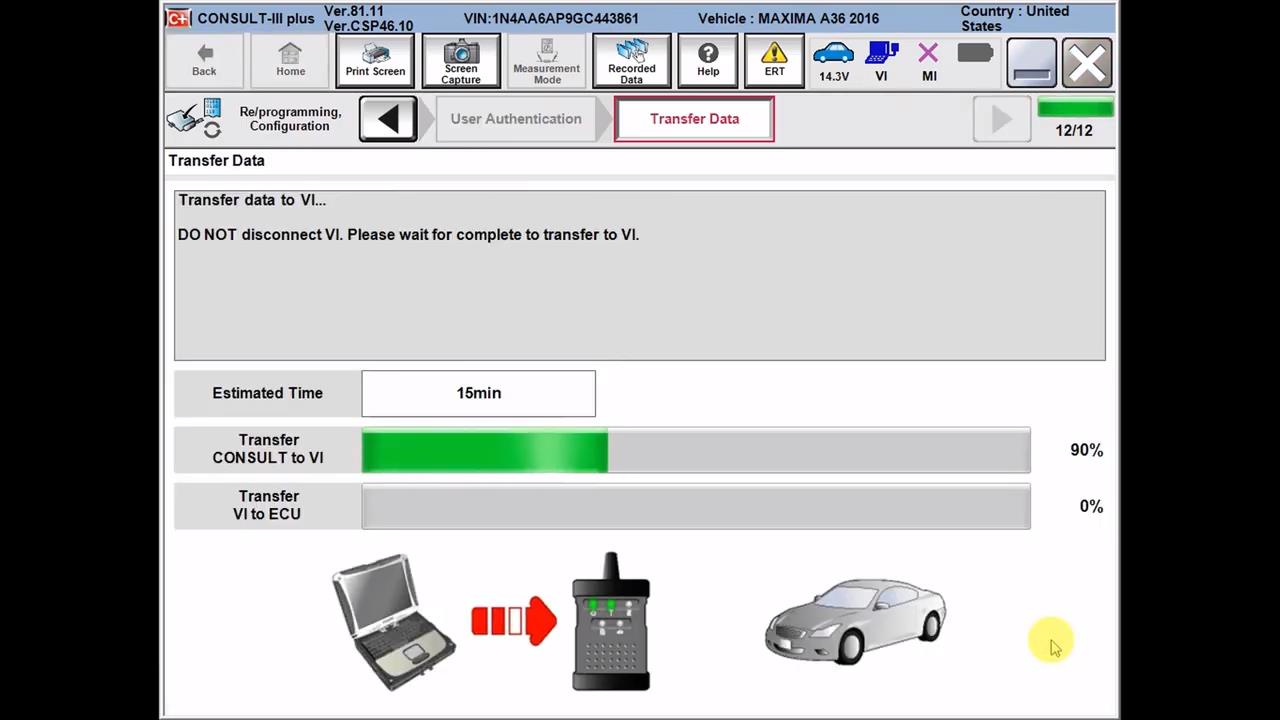1280x720 pixels.
Task: Click the MI disconnected status icon
Action: pyautogui.click(x=929, y=61)
